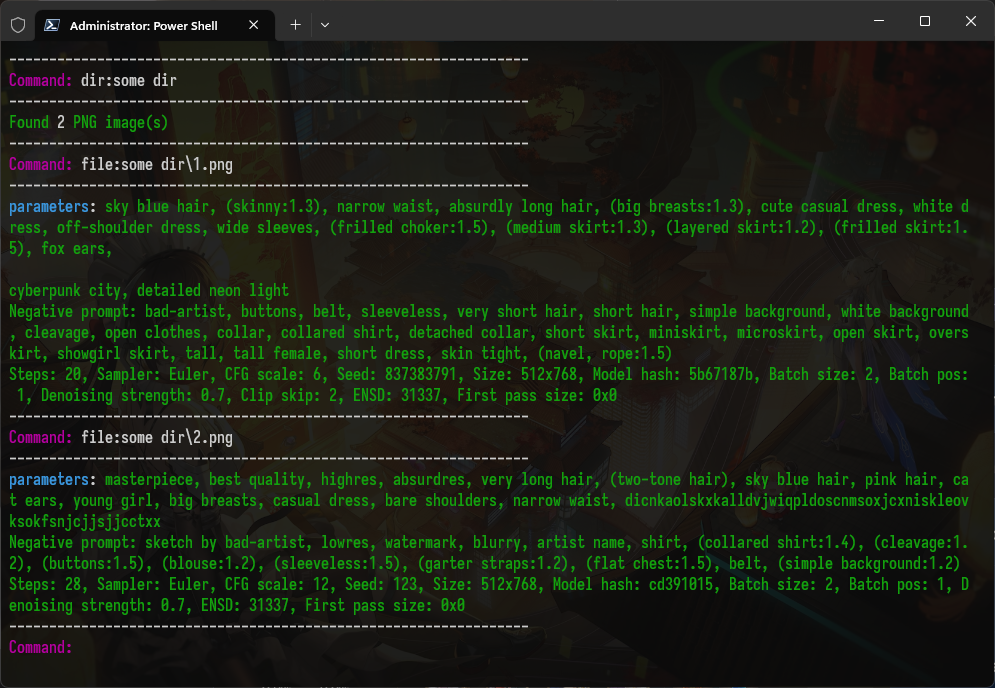Open a new tab with the plus button

click(x=295, y=25)
